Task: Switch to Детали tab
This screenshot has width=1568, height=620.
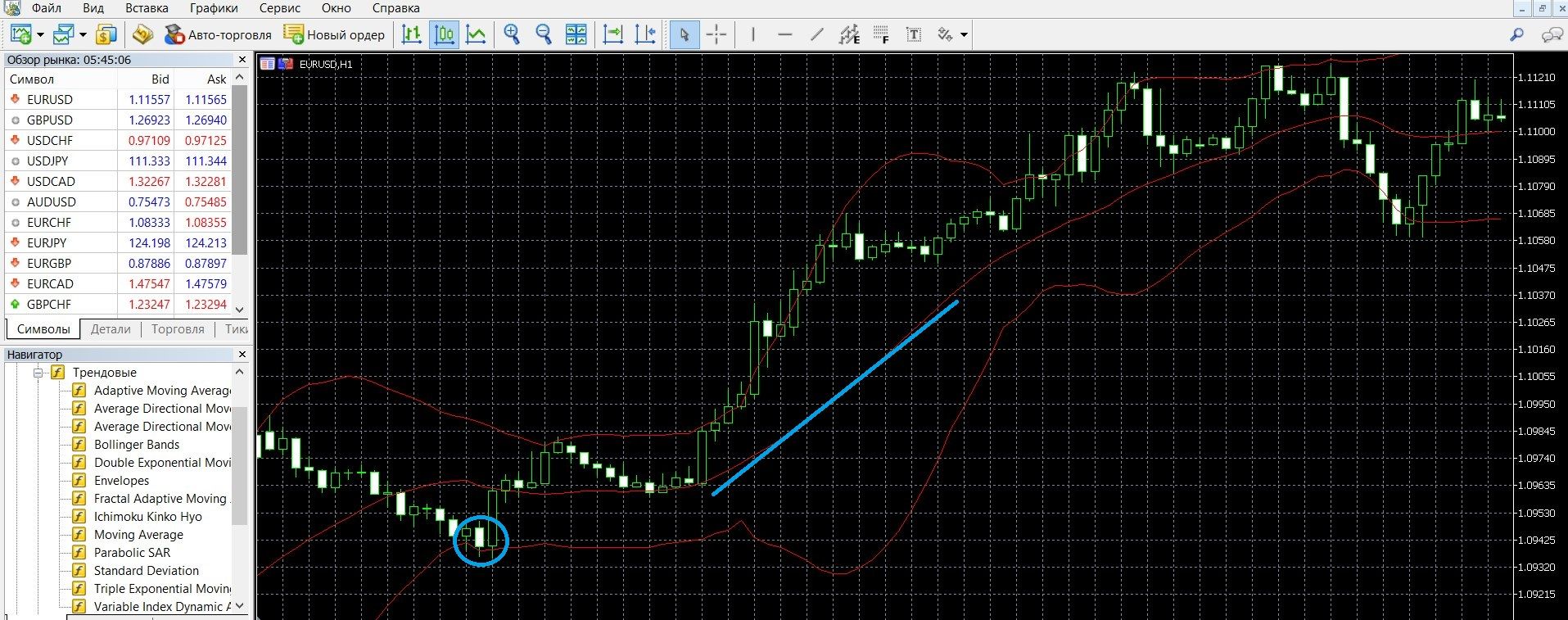Action: click(111, 329)
